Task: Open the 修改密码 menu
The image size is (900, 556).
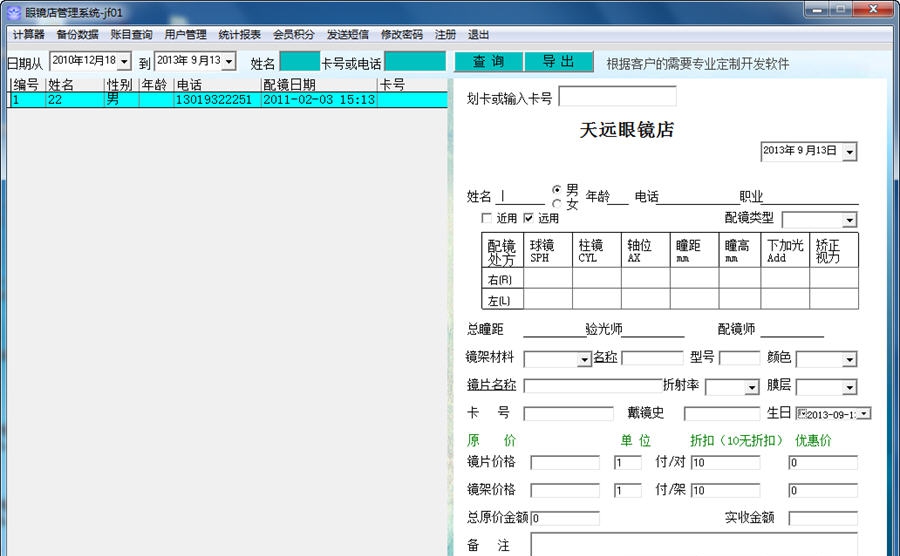Action: (401, 34)
